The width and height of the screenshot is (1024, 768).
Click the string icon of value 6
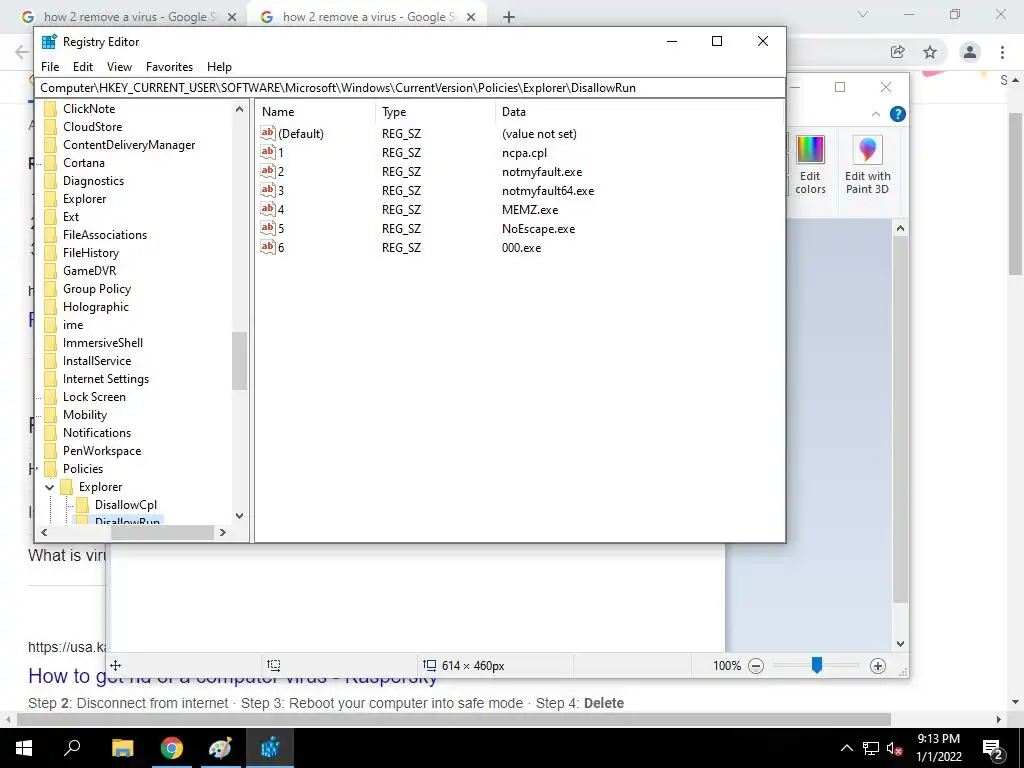click(268, 247)
